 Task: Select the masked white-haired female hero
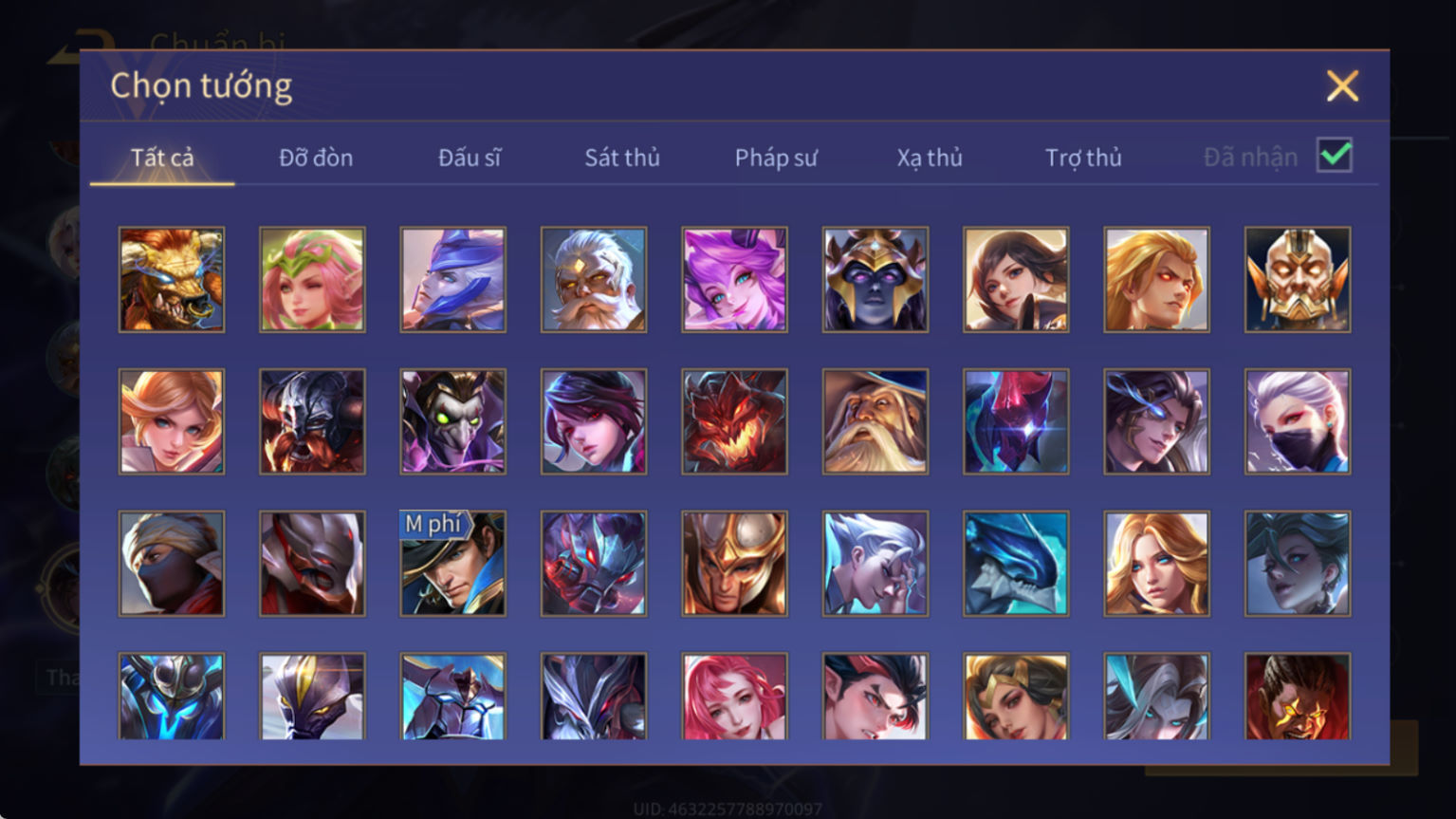(1298, 421)
